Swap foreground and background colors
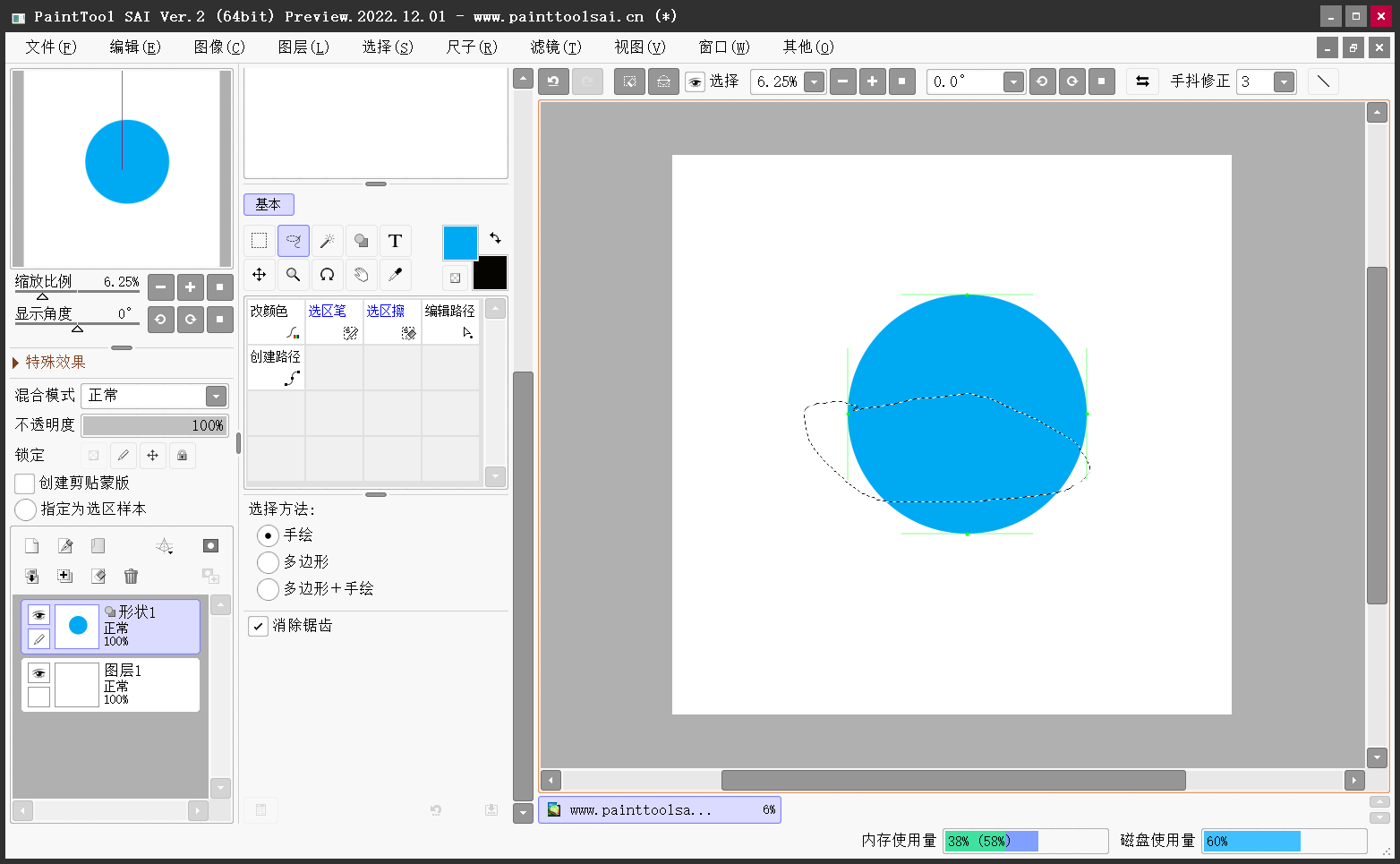 (x=495, y=238)
